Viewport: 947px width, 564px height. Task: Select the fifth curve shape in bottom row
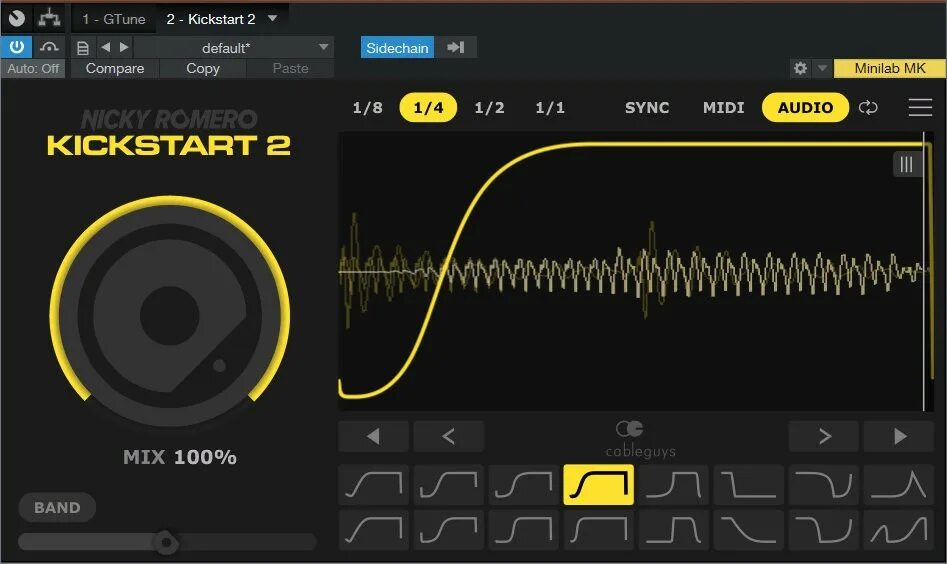673,530
